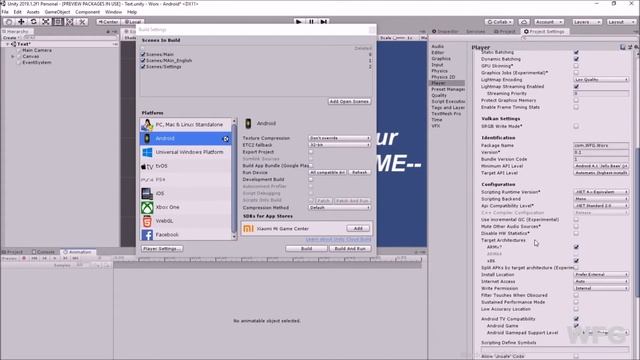The height and width of the screenshot is (360, 640).
Task: Open Player Settings from Build Settings
Action: (x=162, y=248)
